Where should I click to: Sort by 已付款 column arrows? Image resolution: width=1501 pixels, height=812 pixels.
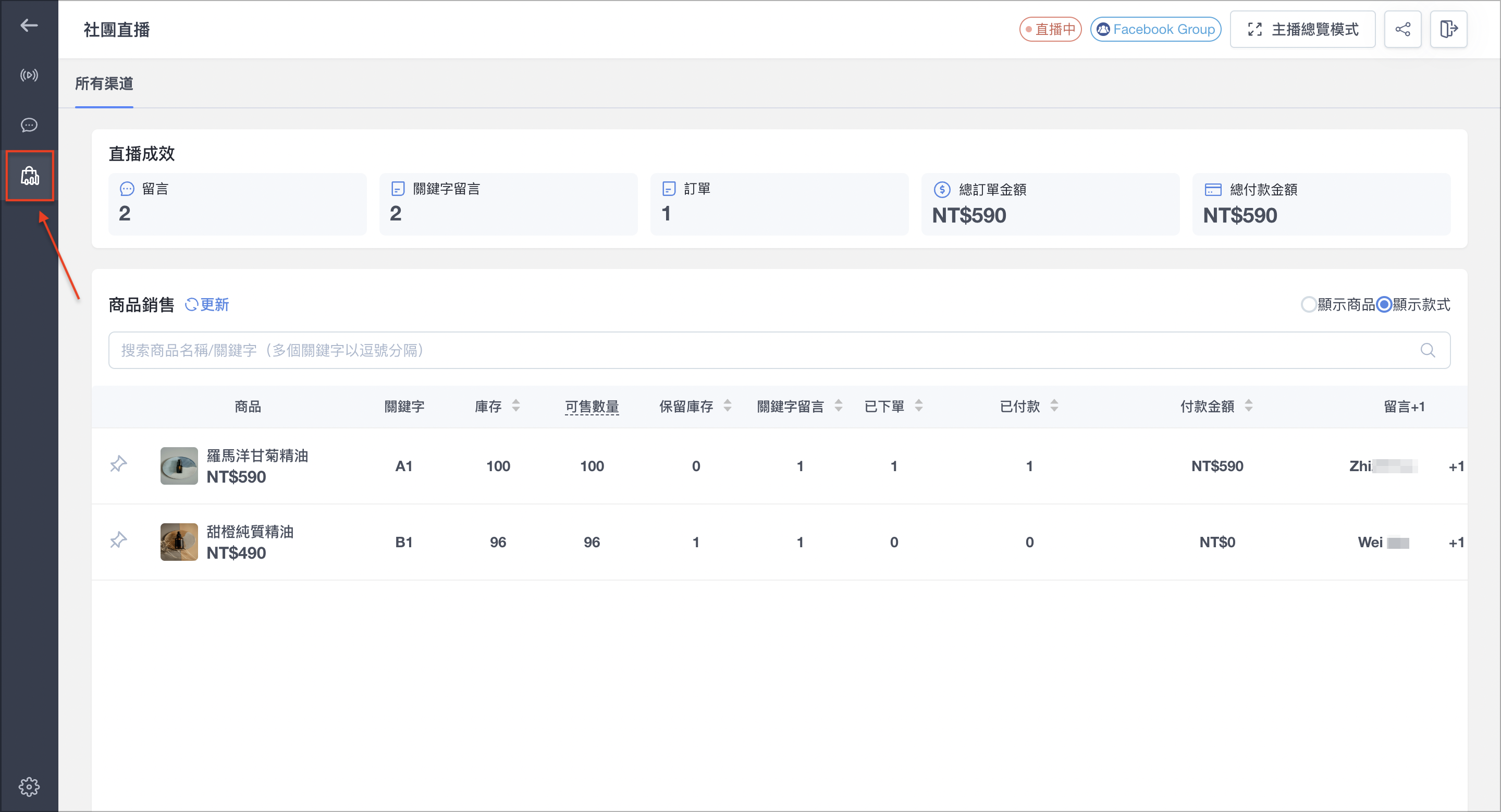click(x=1054, y=406)
